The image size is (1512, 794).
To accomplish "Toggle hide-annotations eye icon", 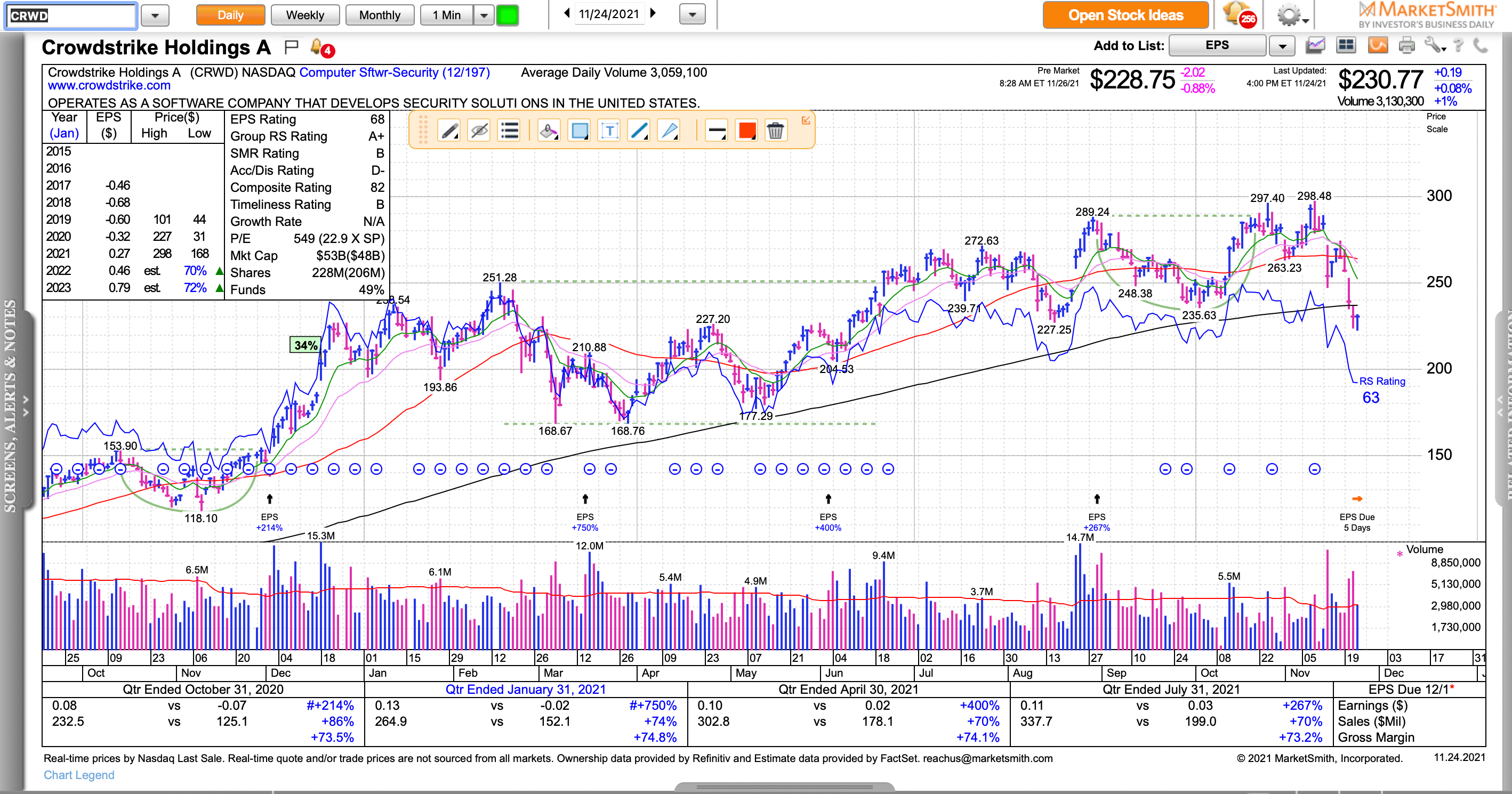I will [x=479, y=130].
